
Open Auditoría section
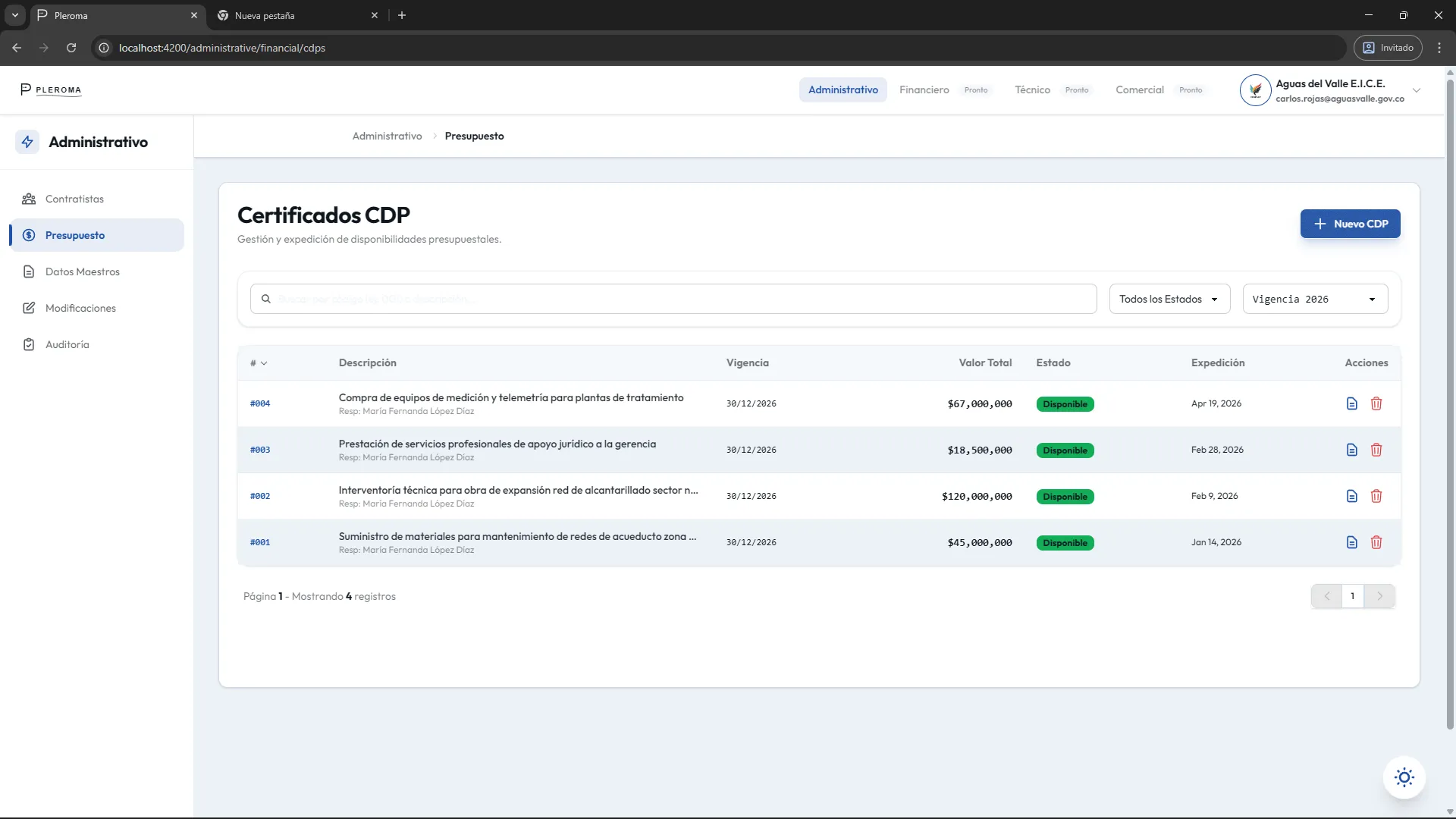coord(68,344)
